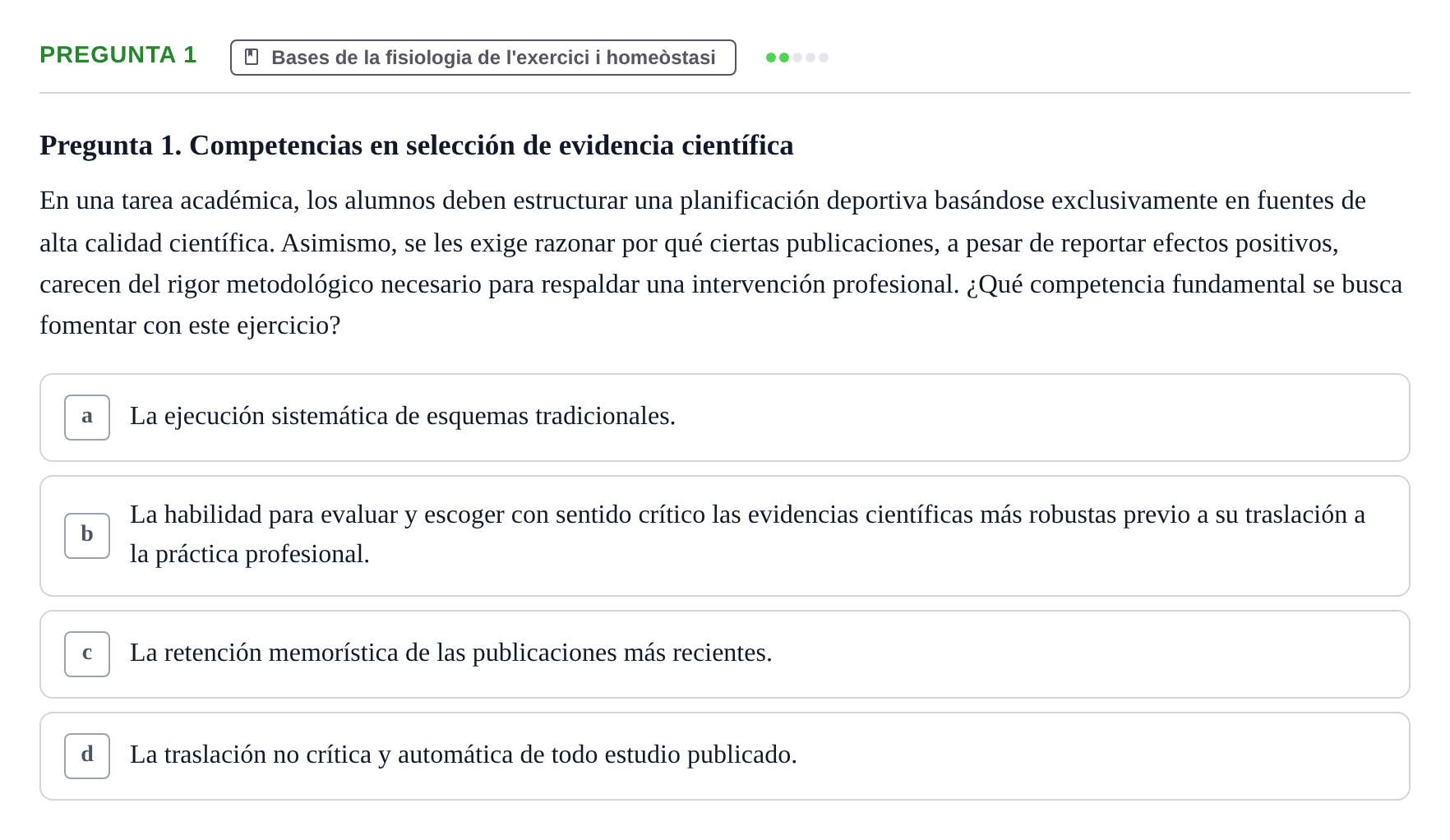Select option a letter box
The image size is (1450, 840).
tap(87, 418)
